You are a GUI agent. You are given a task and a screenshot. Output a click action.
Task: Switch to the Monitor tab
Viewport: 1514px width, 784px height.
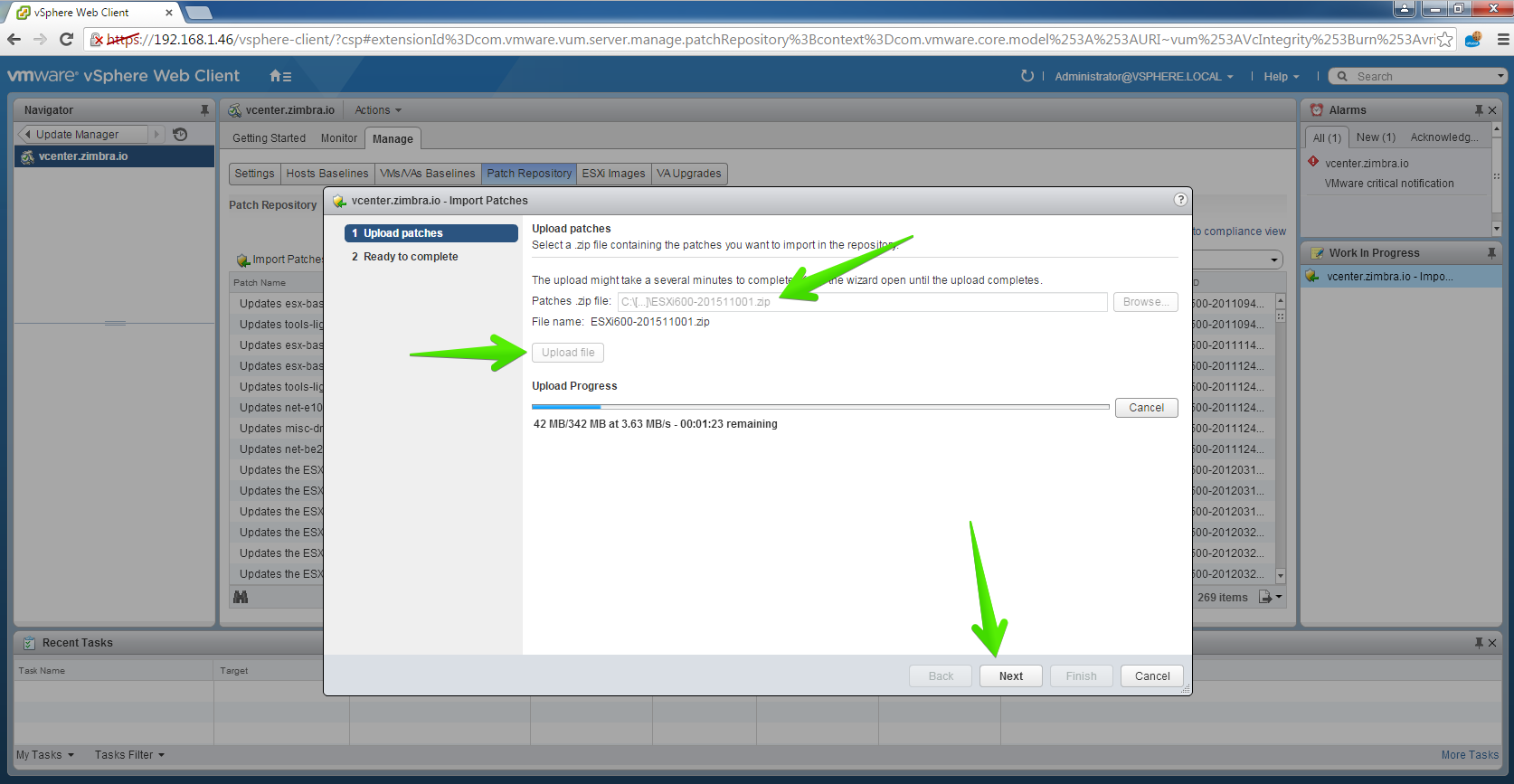point(339,138)
